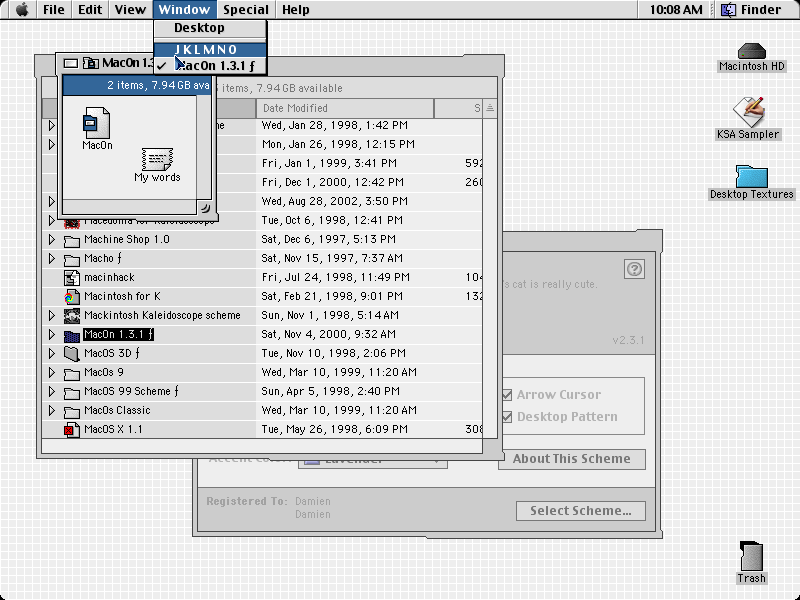800x600 pixels.
Task: Open the File menu
Action: [54, 10]
